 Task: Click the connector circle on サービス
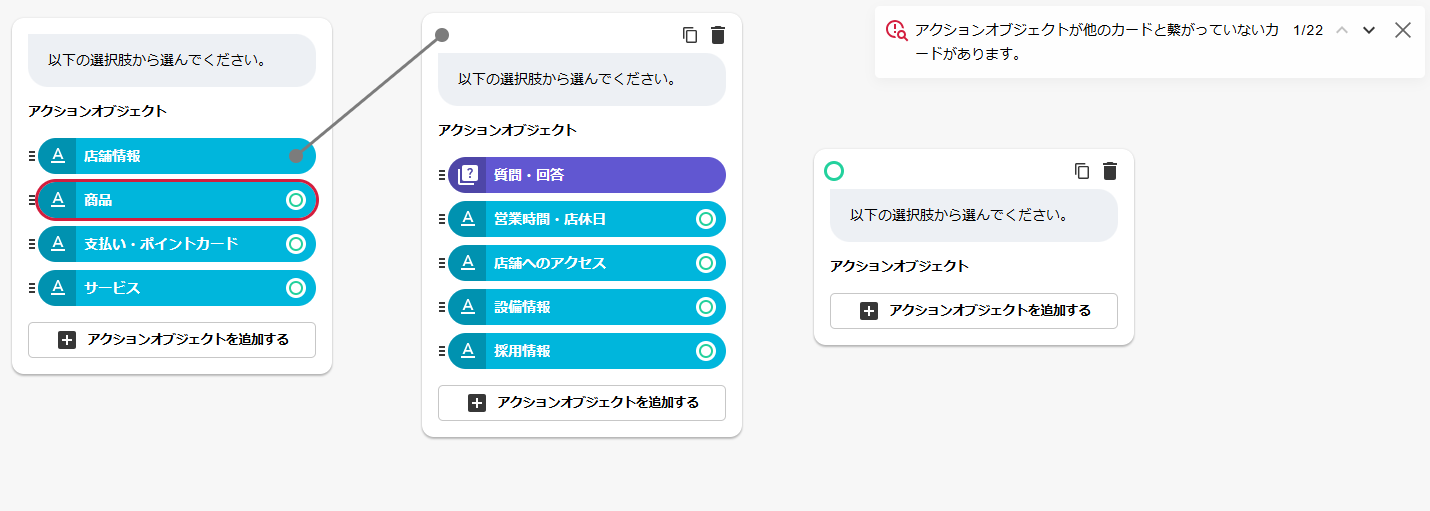click(295, 288)
